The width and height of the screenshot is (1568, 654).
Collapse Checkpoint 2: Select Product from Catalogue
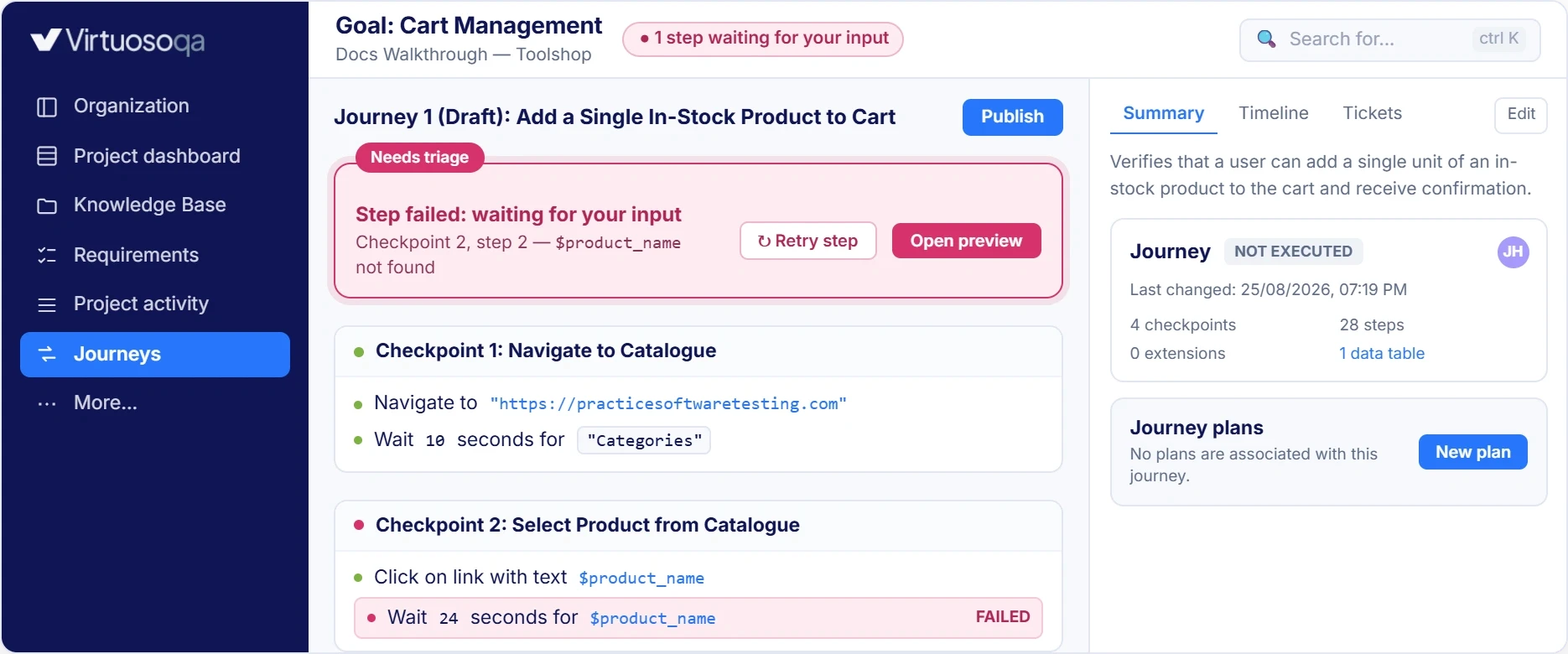point(698,525)
